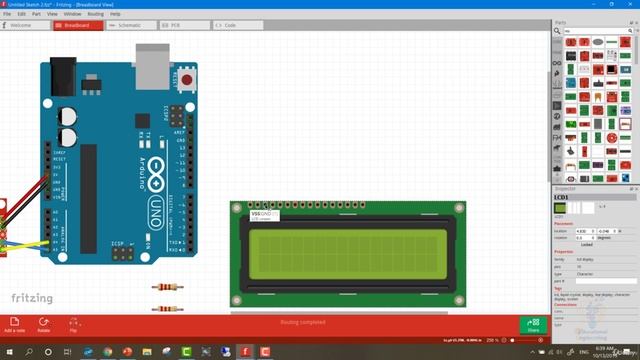Click the green Share button
The image size is (640, 360).
tap(533, 325)
